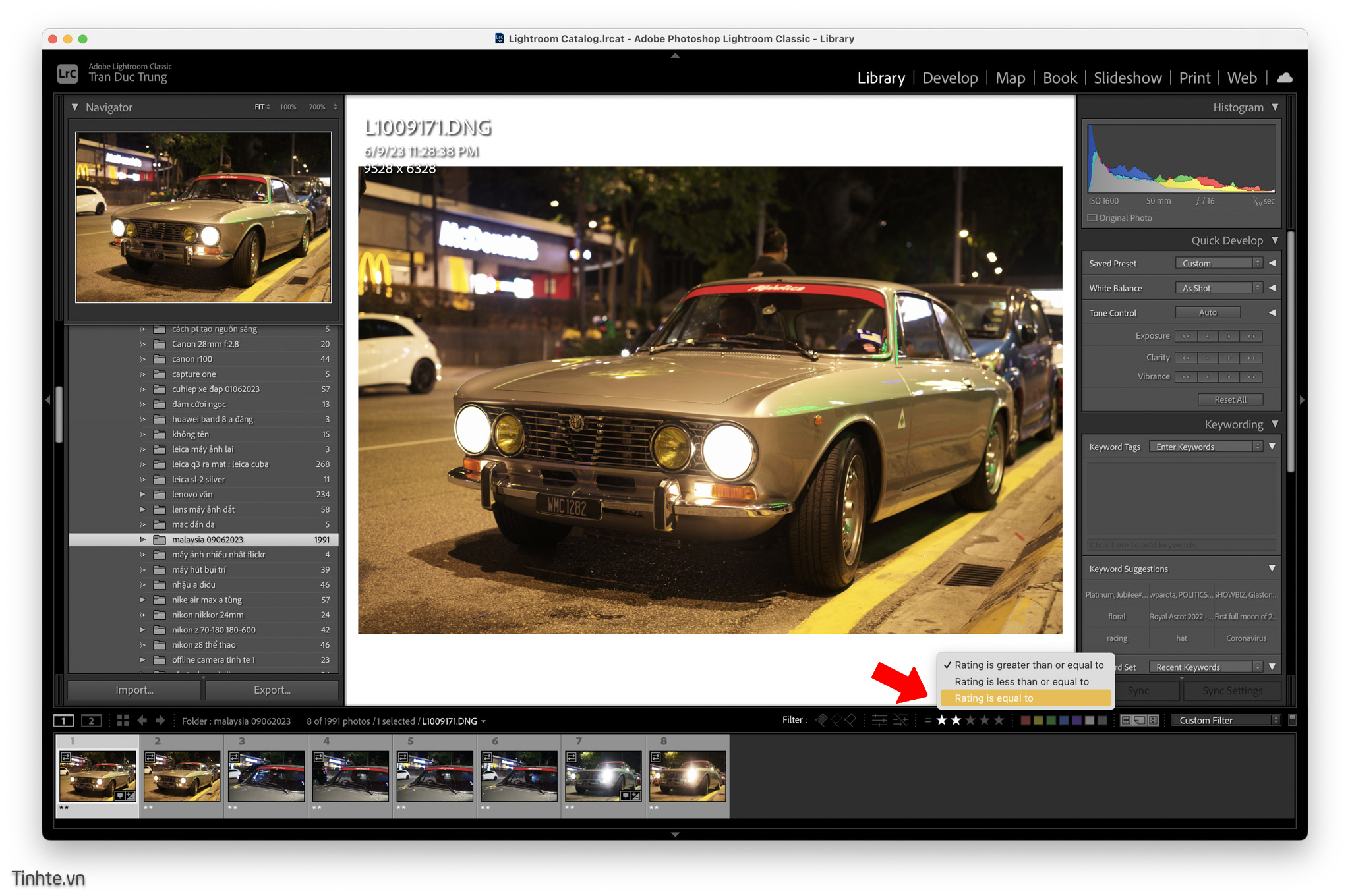The image size is (1350, 896).
Task: Filter by third rating star
Action: point(970,720)
